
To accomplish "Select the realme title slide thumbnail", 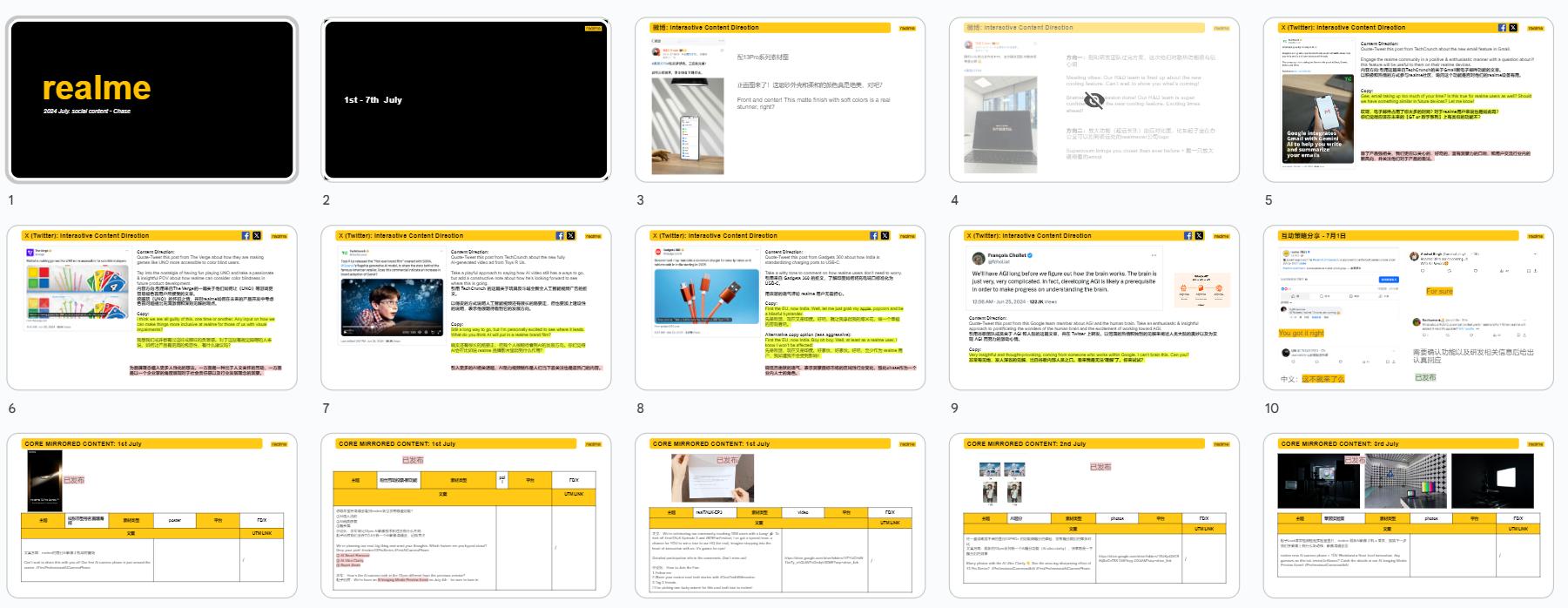I will point(152,100).
